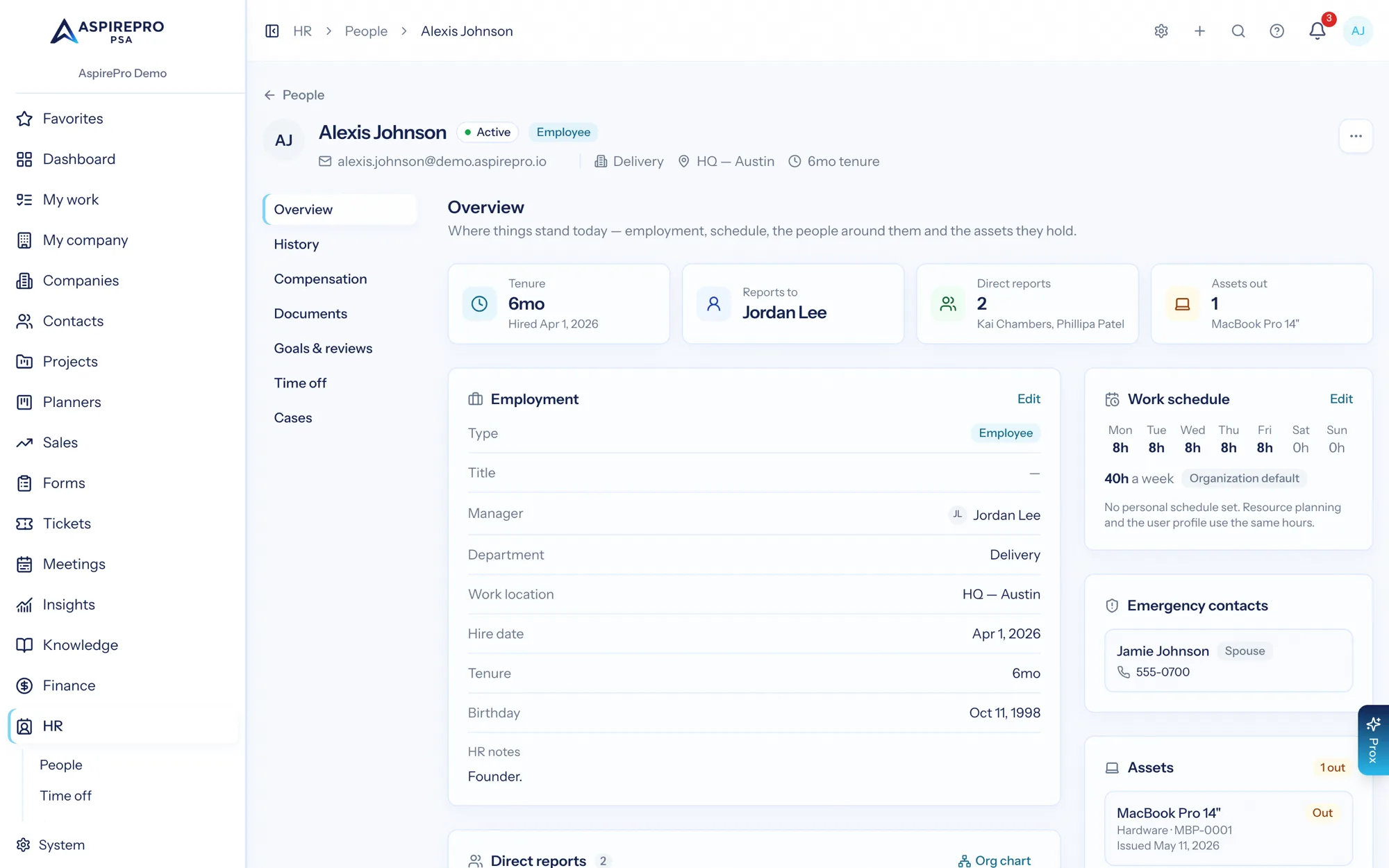The image size is (1389, 868).
Task: Open the Prox AI assistant tab
Action: [1373, 740]
